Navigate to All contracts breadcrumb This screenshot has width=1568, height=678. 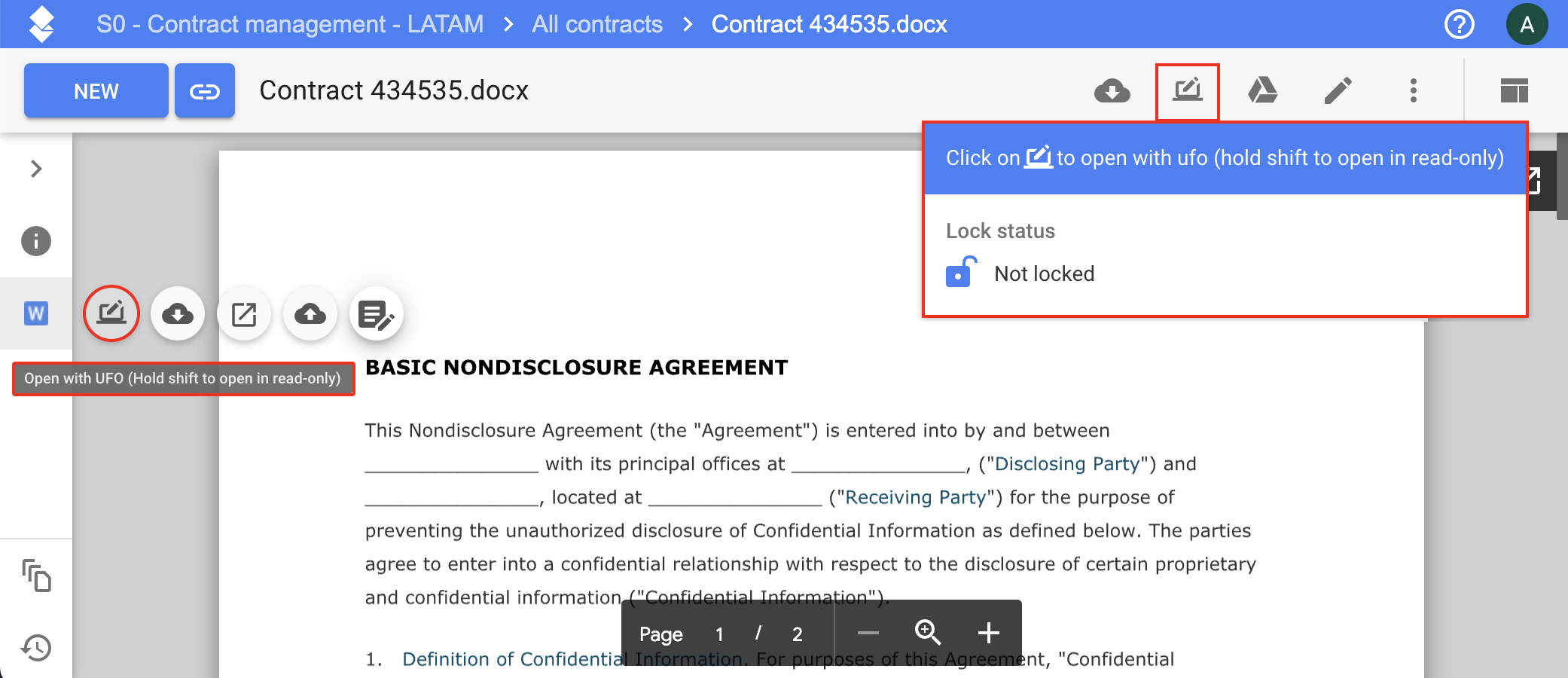click(596, 24)
